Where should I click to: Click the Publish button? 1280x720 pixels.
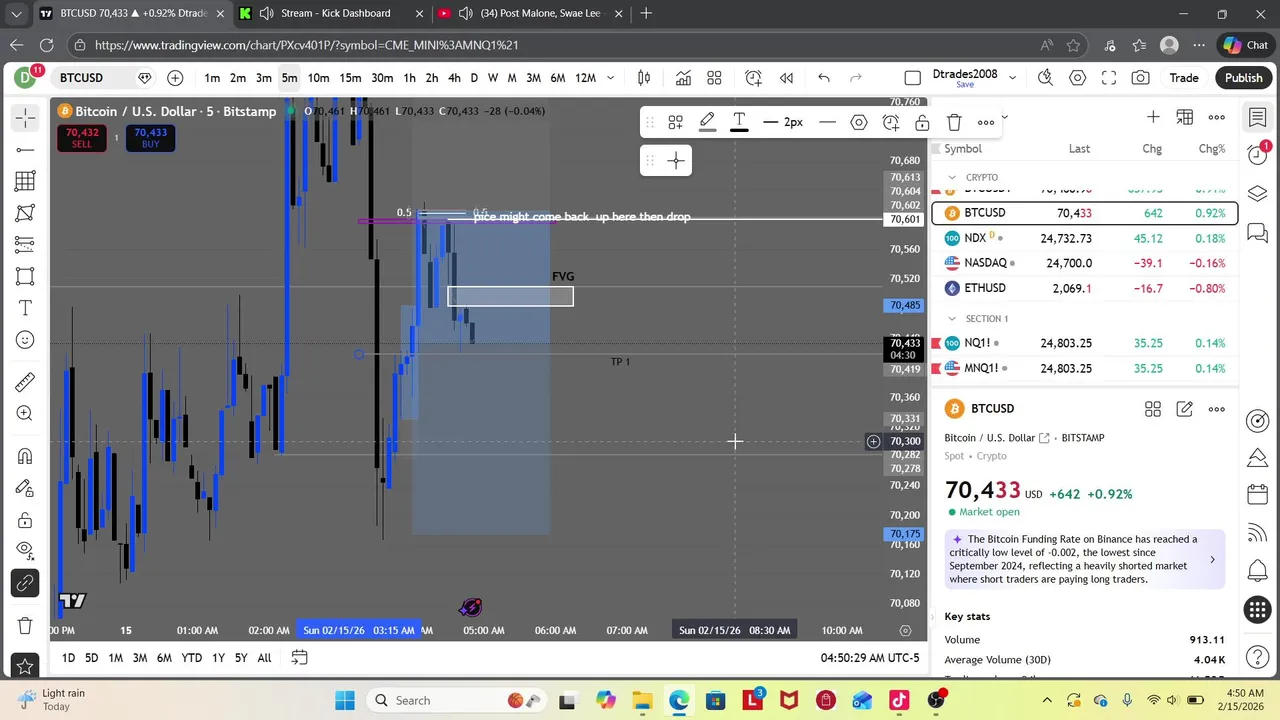tap(1244, 78)
